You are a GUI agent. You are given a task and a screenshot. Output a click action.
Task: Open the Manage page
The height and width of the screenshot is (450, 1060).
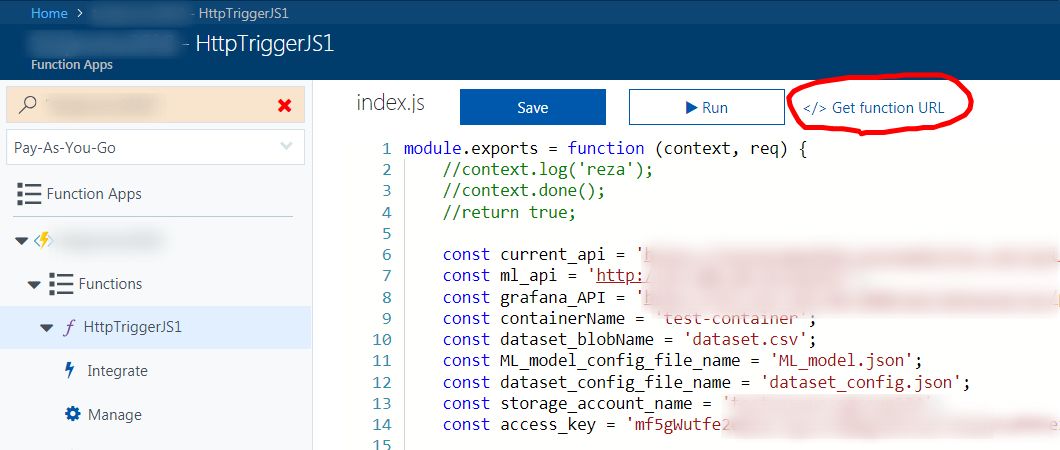point(114,414)
